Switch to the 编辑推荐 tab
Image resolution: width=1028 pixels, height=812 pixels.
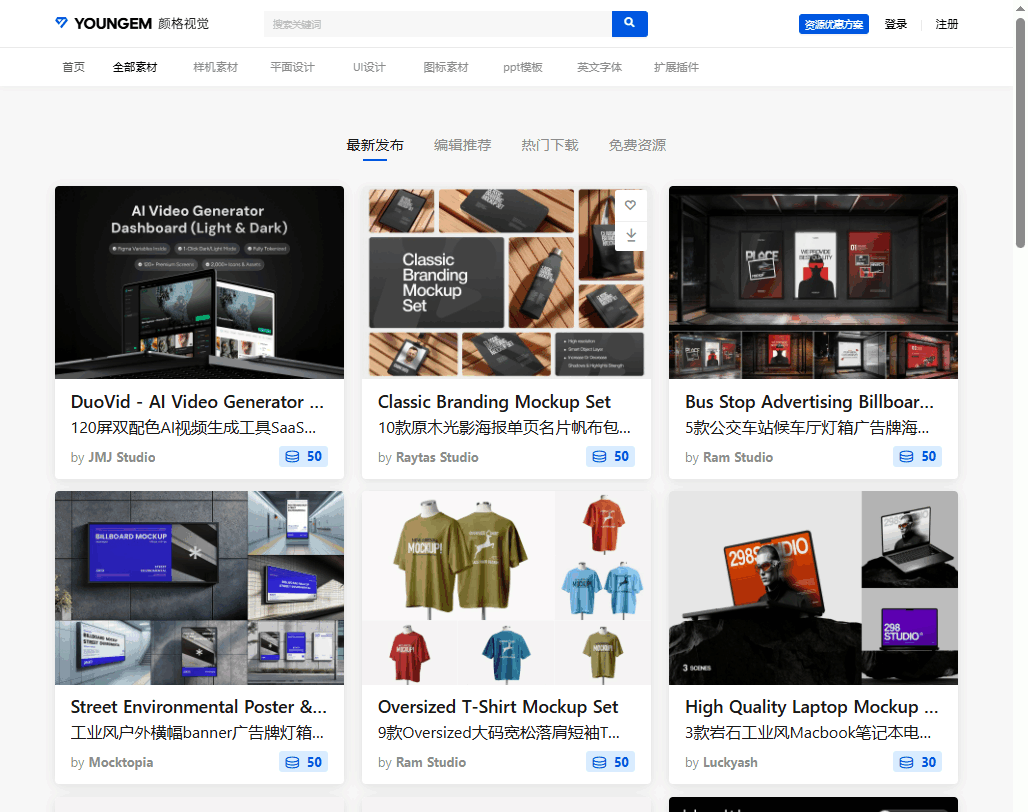(462, 145)
